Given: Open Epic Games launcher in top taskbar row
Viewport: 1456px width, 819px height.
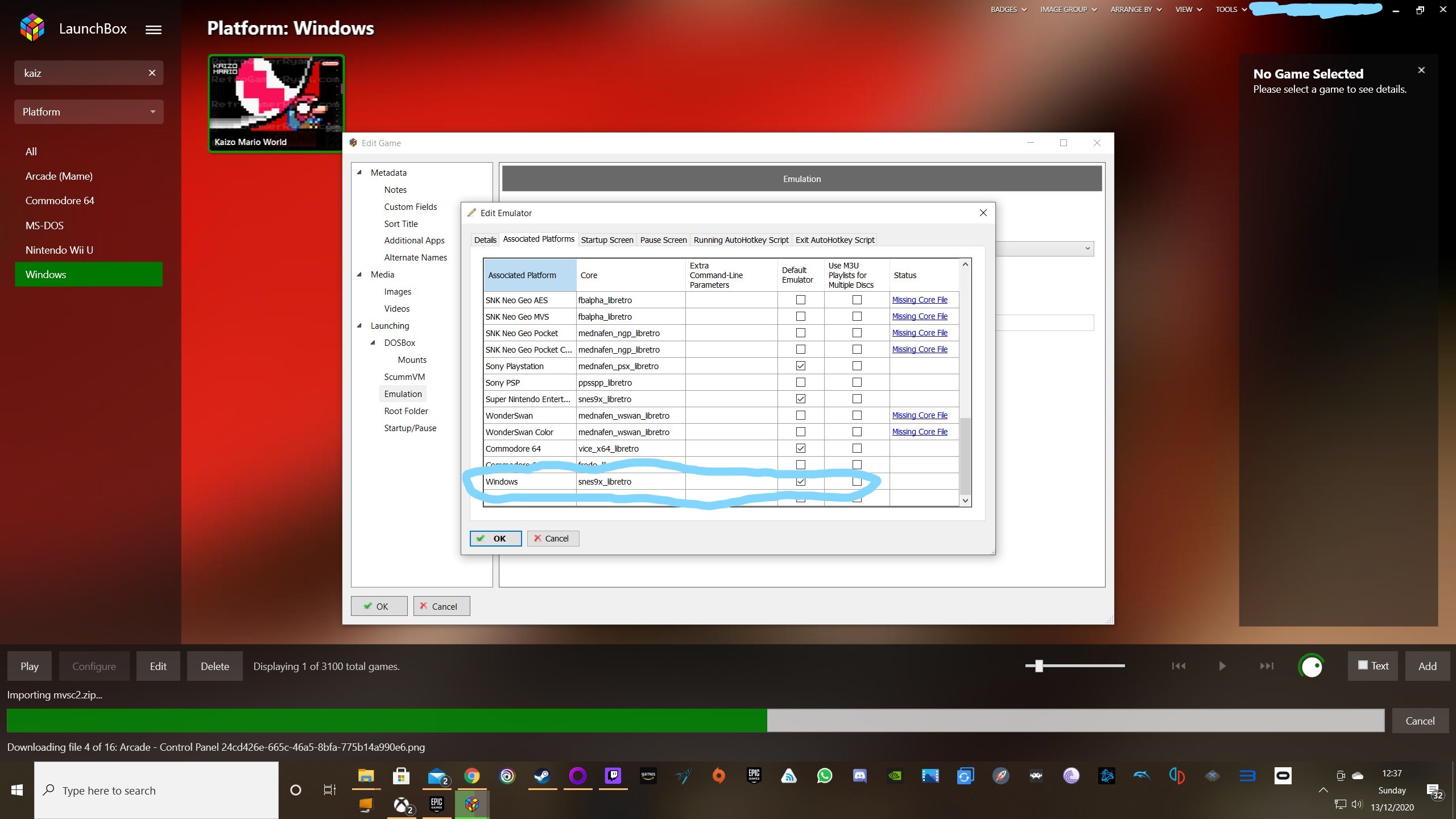Looking at the screenshot, I should click(x=754, y=776).
